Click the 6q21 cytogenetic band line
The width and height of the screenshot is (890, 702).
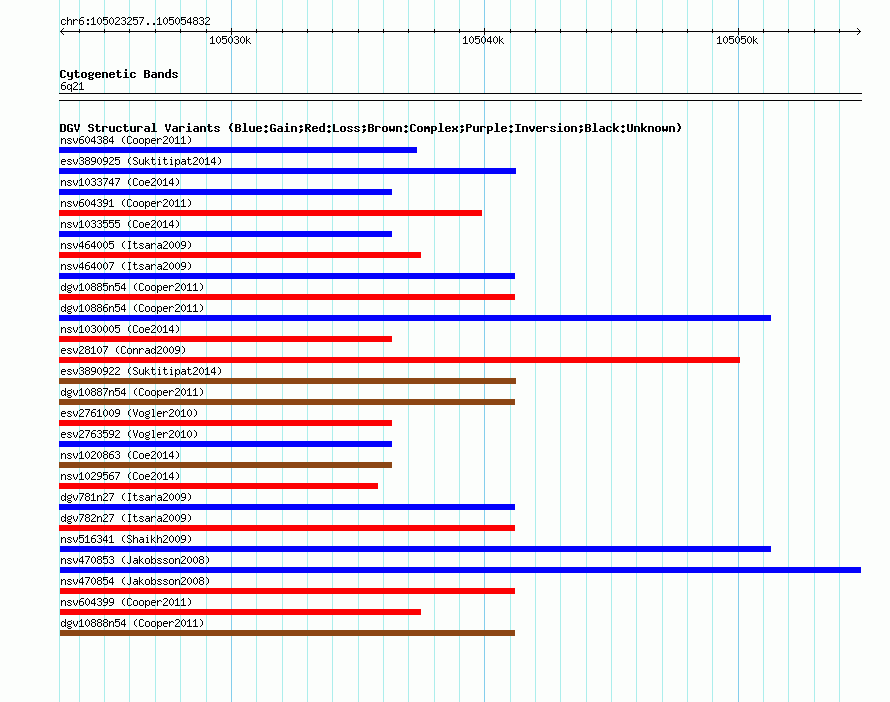coord(460,97)
